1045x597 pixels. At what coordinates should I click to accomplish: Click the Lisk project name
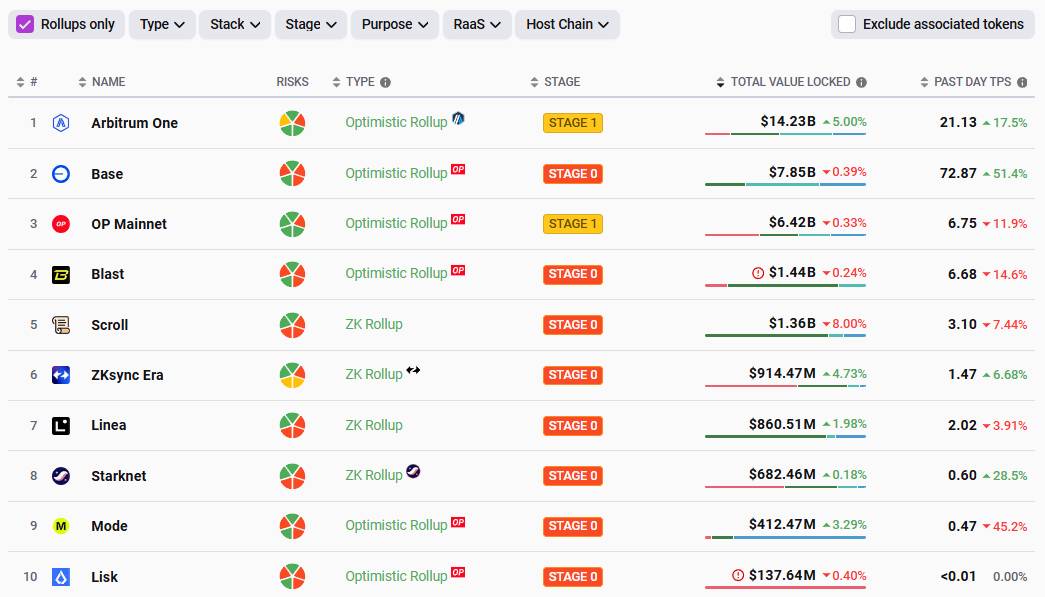105,577
